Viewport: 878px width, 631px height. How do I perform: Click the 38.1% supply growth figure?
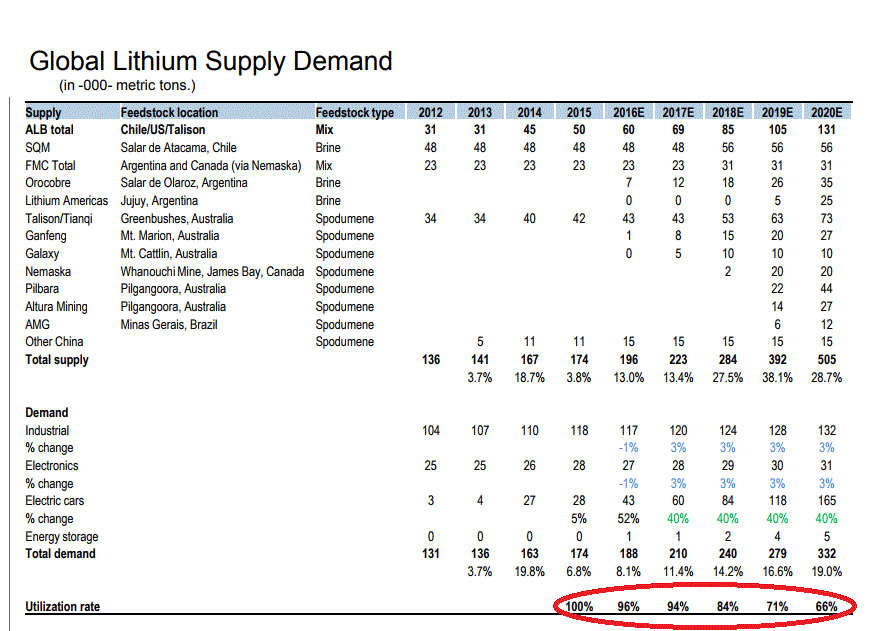777,378
